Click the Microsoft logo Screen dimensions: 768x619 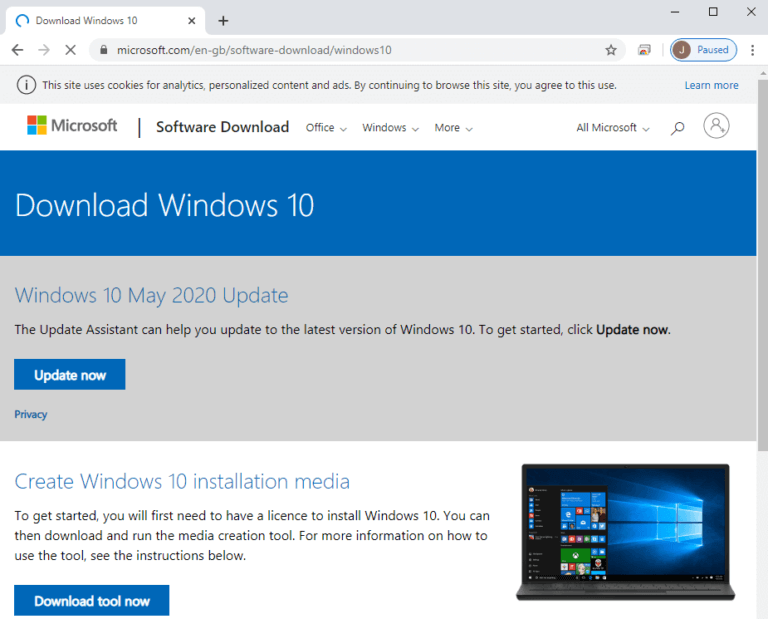click(72, 125)
